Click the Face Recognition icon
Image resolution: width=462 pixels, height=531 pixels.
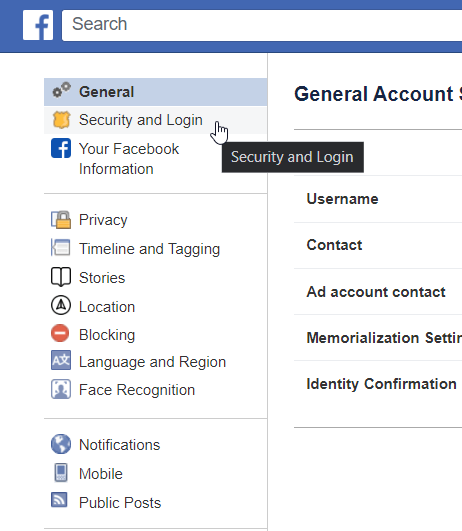click(x=61, y=389)
